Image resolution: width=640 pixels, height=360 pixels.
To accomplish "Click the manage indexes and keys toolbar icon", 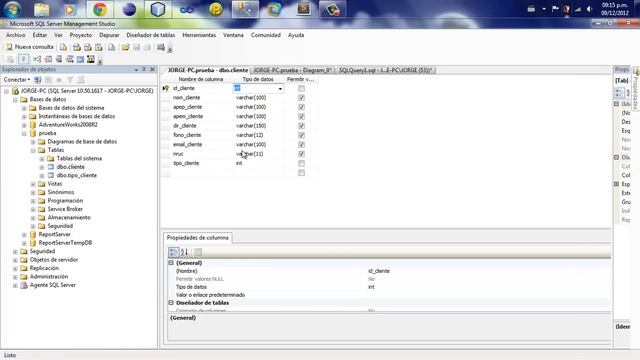I will point(48,60).
